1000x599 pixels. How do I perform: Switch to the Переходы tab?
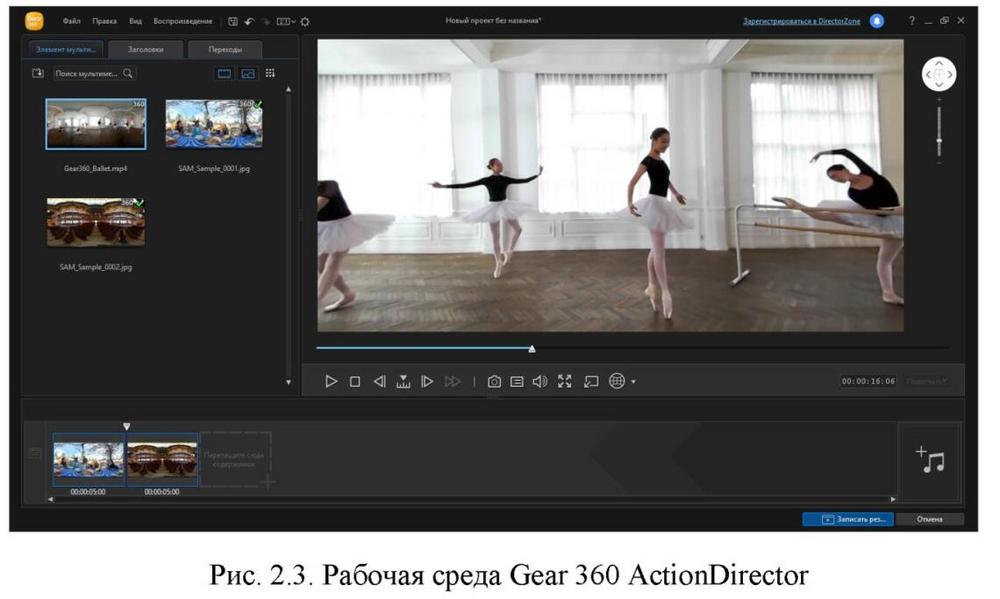(x=225, y=49)
